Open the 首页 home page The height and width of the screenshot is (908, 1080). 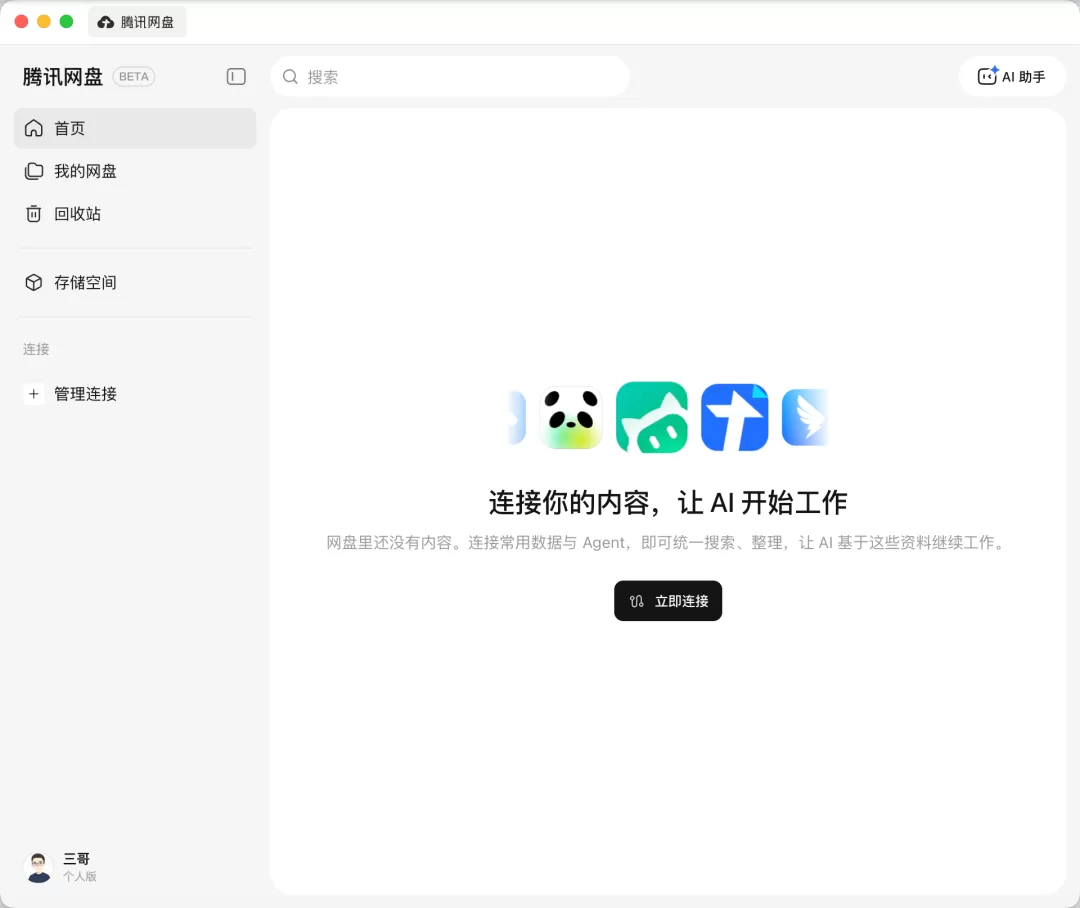tap(135, 128)
